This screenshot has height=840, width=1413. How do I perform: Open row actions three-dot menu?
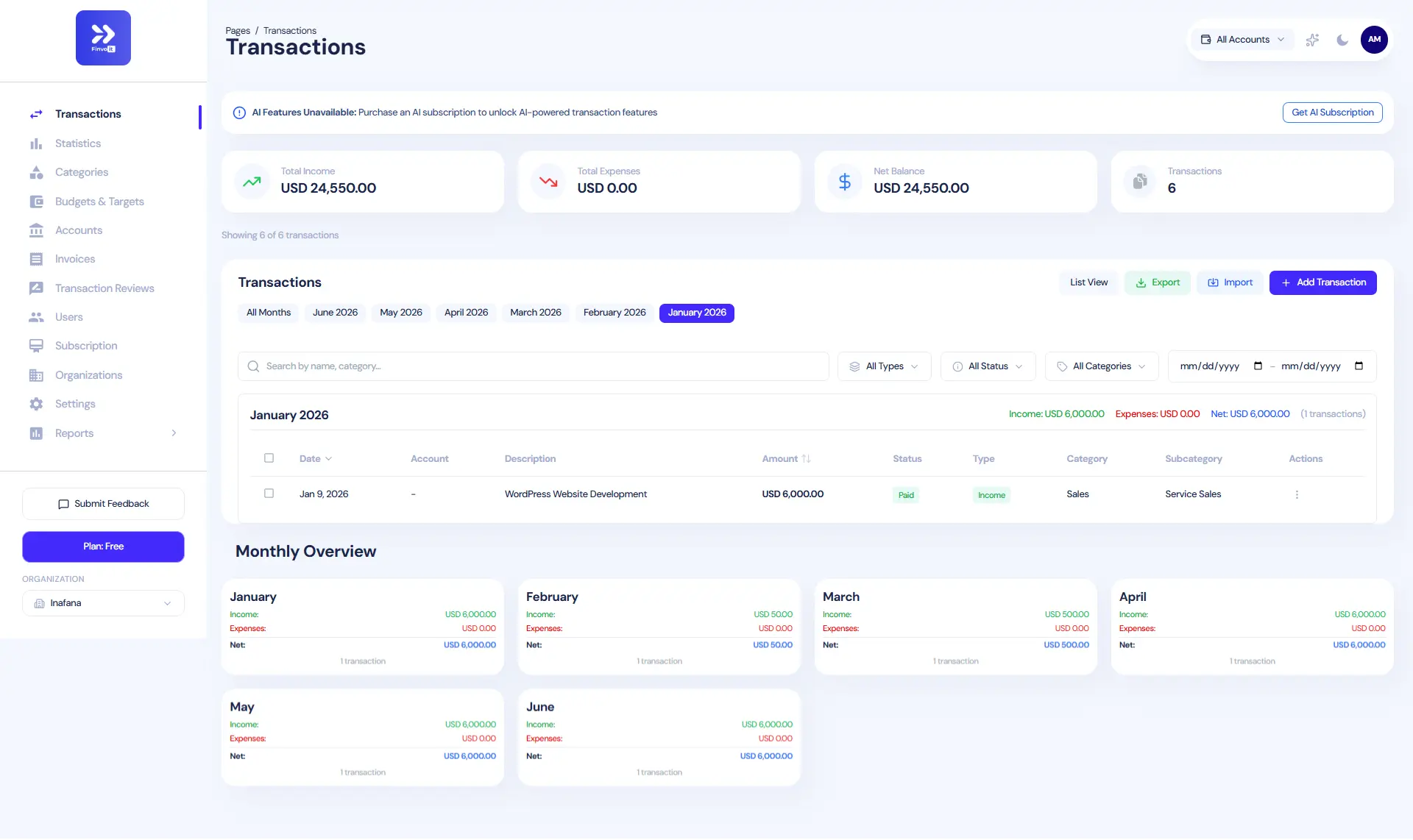tap(1297, 494)
